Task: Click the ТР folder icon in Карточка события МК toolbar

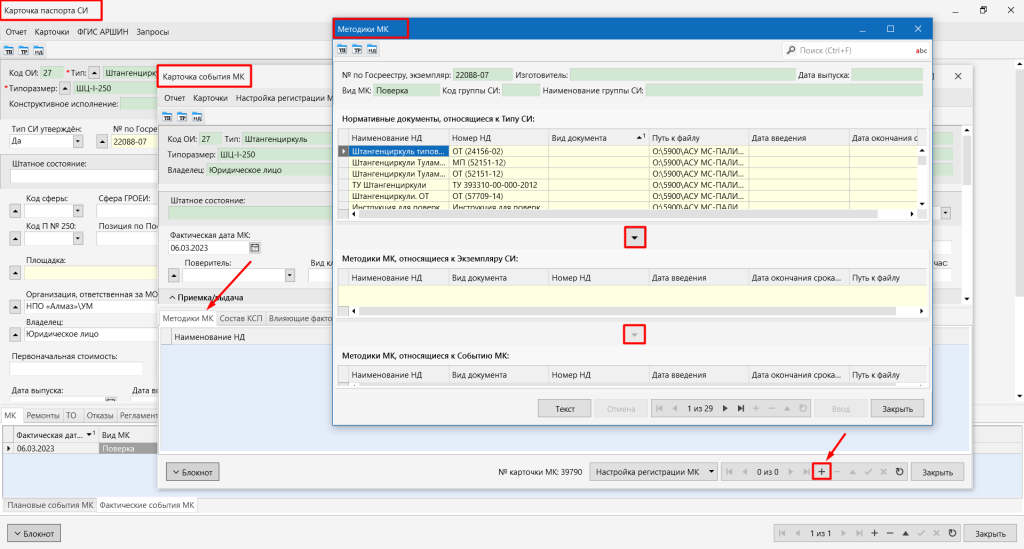Action: pyautogui.click(x=182, y=117)
